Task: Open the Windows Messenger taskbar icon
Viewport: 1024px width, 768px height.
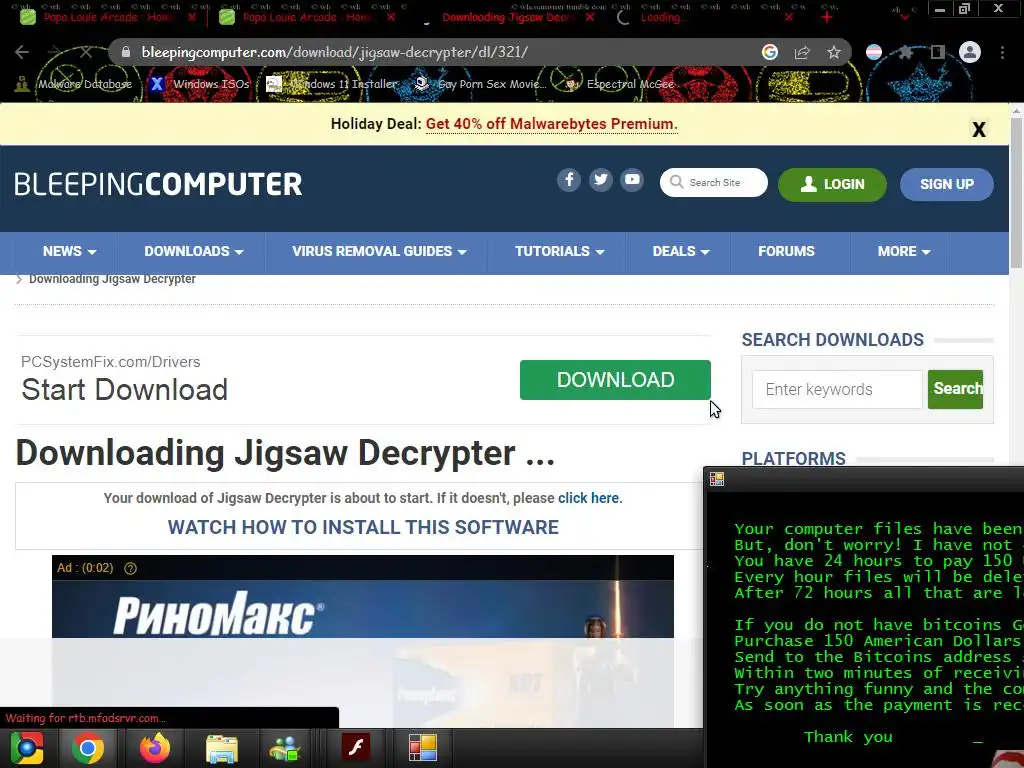Action: coord(285,748)
